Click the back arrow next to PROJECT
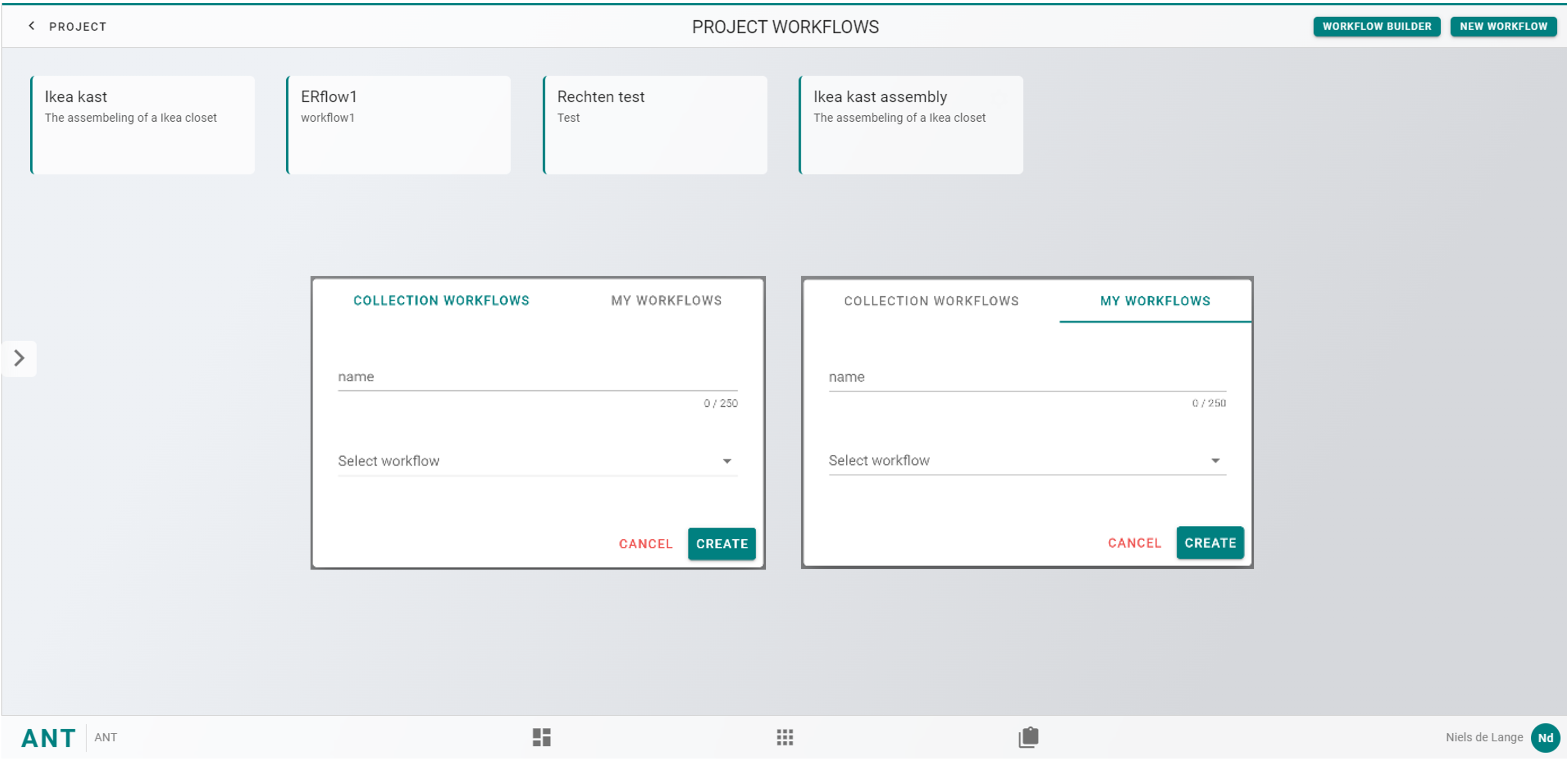The height and width of the screenshot is (759, 1568). point(32,26)
